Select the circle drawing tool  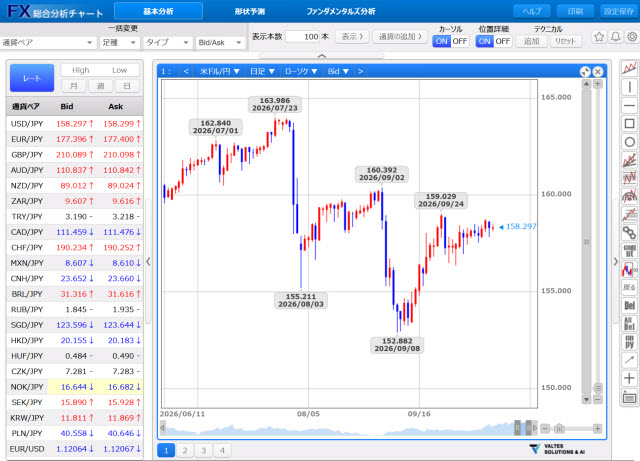(x=629, y=142)
